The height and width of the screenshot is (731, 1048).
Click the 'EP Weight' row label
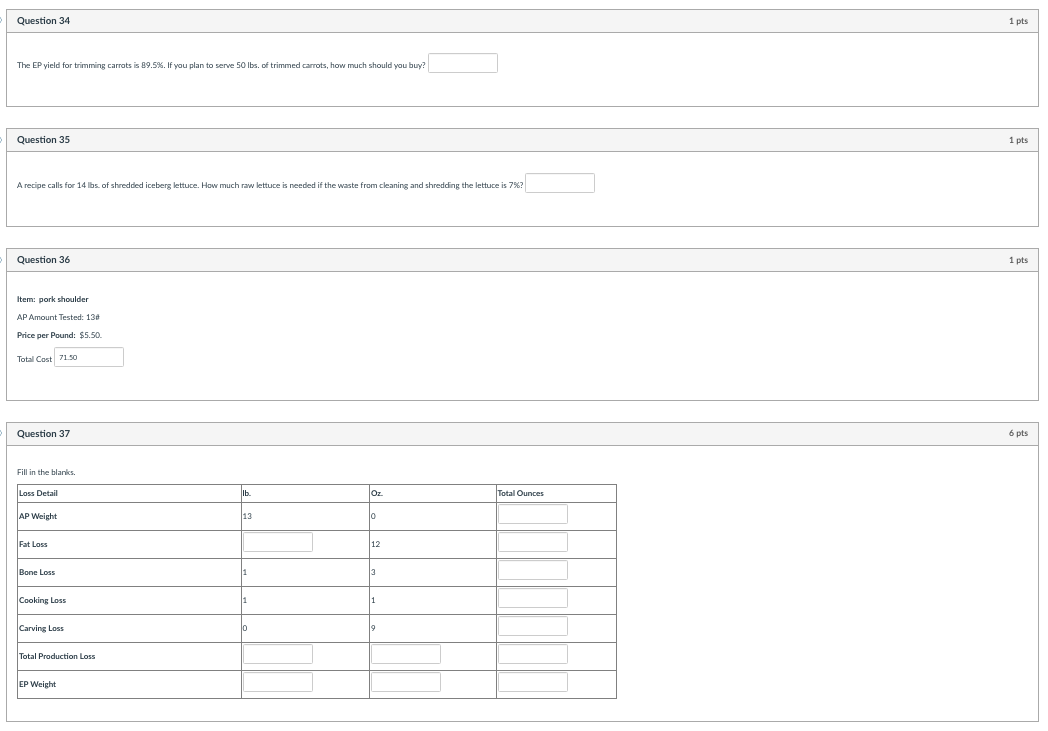[x=37, y=685]
